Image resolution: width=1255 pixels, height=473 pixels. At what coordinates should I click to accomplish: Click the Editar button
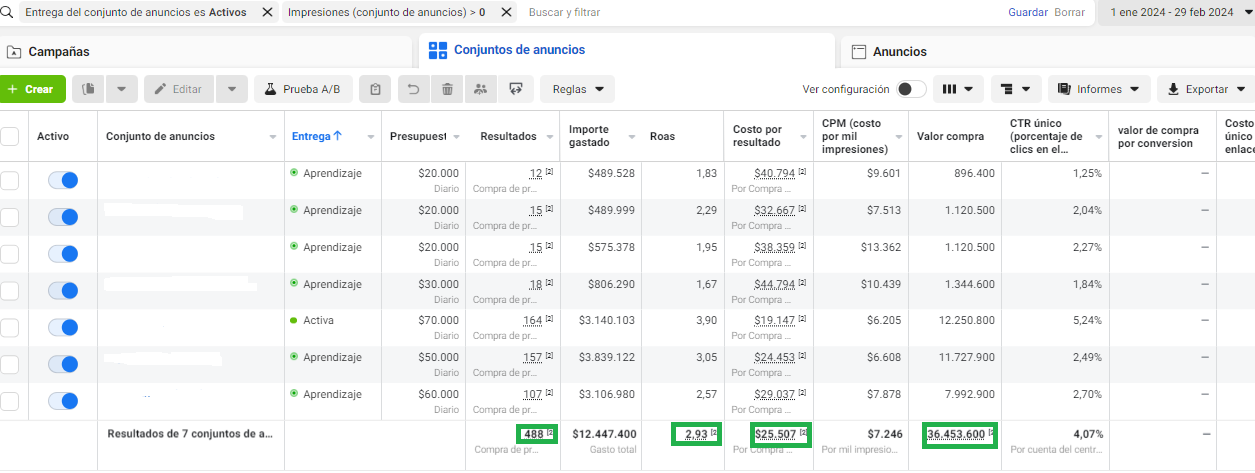pos(179,89)
